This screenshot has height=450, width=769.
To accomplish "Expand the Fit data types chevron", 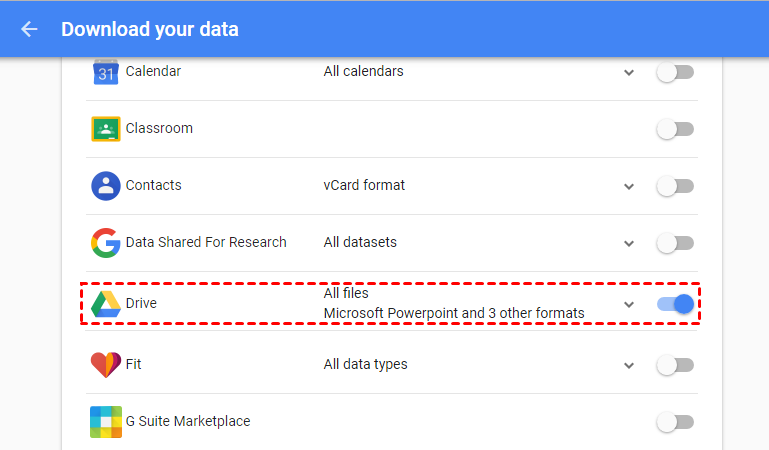I will (628, 366).
